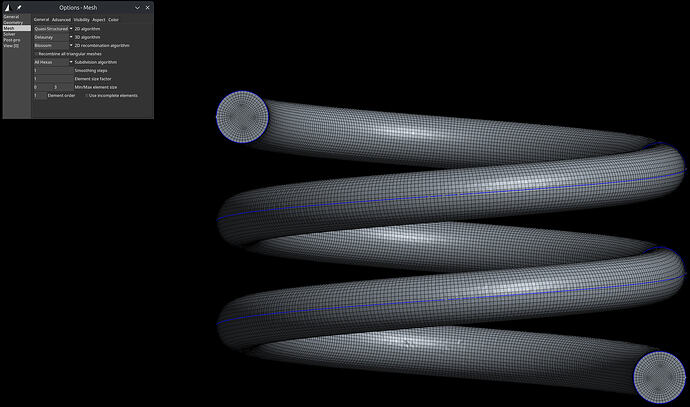This screenshot has height=407, width=690.
Task: Select Solver in the options category list
Action: (17, 34)
